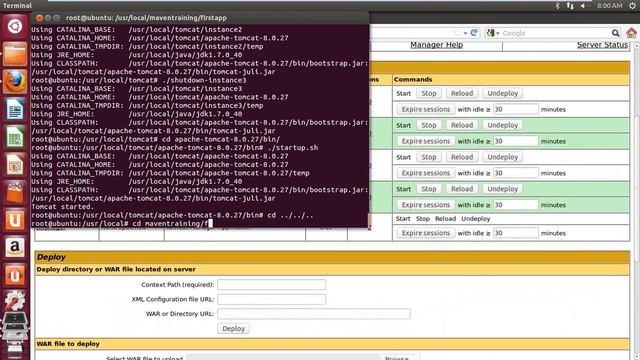Edit idle minutes field of fourth application
The width and height of the screenshot is (640, 360).
point(516,205)
